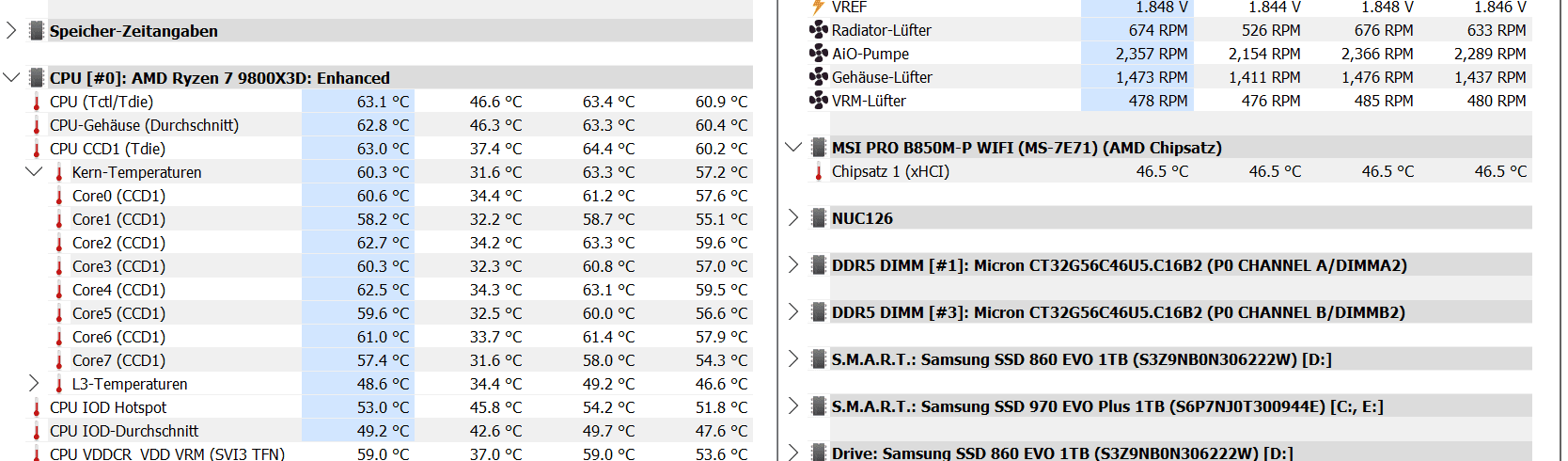Screen dimensions: 1568x461
Task: Click thermometer icon of CPU IOD Hotspot
Action: (x=37, y=407)
